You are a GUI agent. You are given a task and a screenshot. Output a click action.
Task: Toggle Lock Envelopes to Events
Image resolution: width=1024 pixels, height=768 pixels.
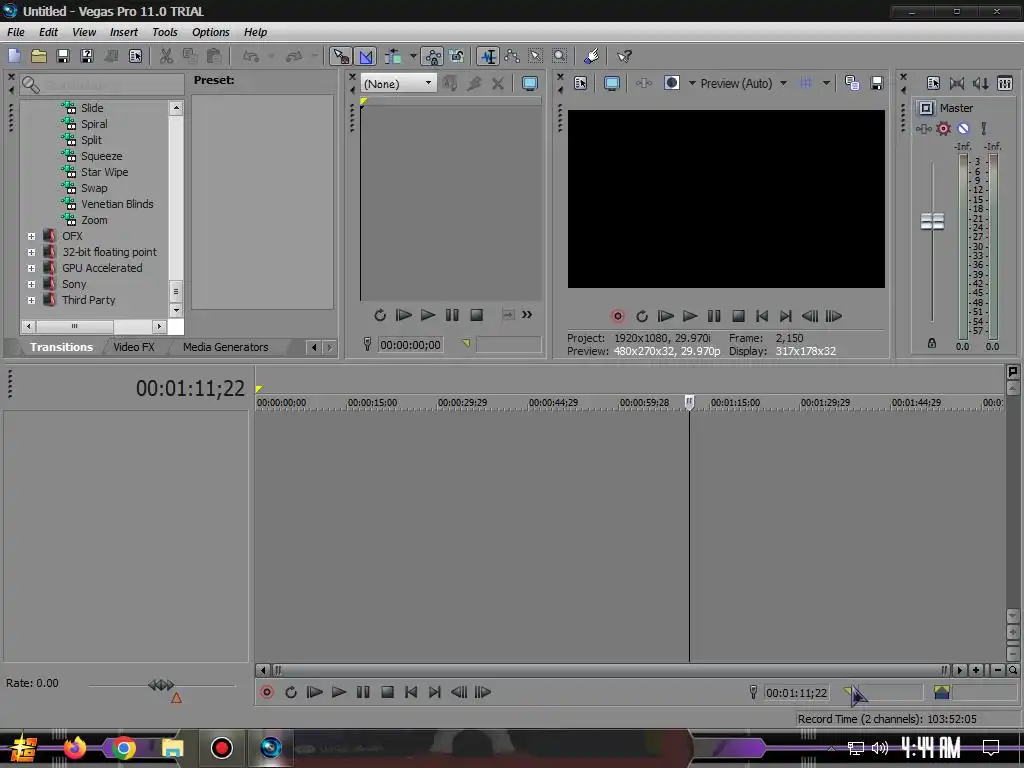click(432, 56)
